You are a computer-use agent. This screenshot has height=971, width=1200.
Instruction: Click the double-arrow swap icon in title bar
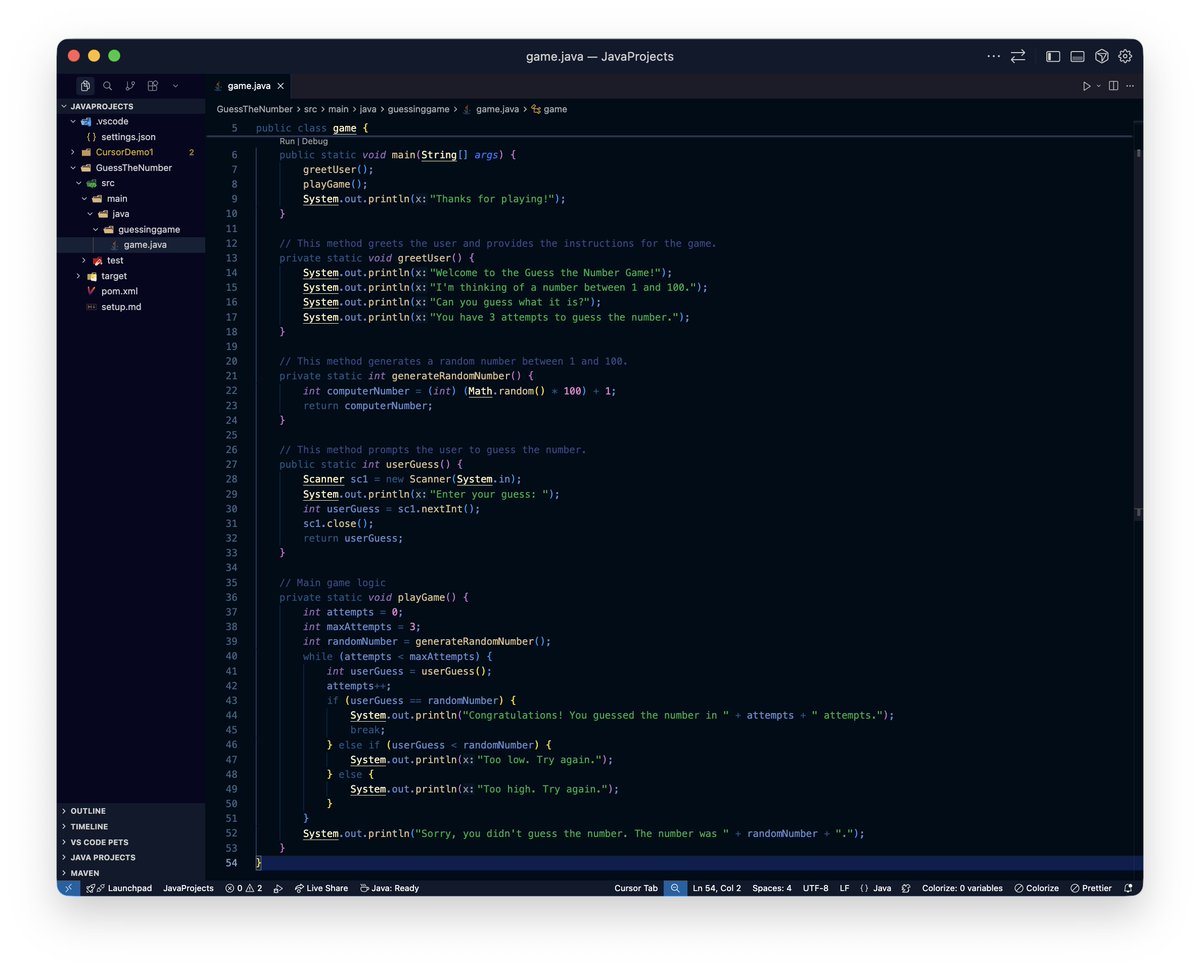1018,56
